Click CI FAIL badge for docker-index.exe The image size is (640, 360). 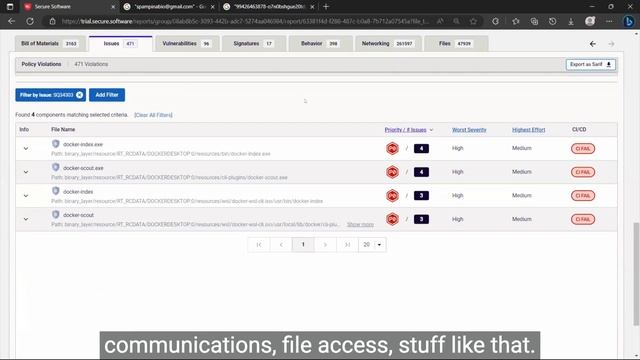pyautogui.click(x=583, y=149)
